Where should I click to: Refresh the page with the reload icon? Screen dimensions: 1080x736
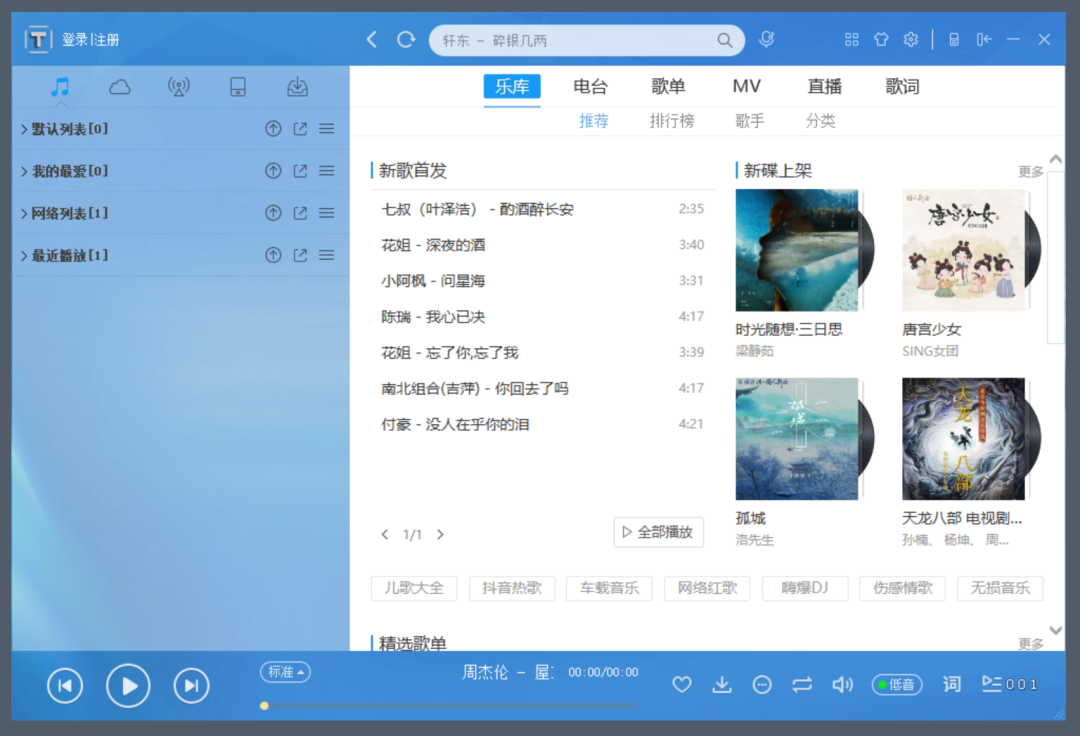[406, 39]
